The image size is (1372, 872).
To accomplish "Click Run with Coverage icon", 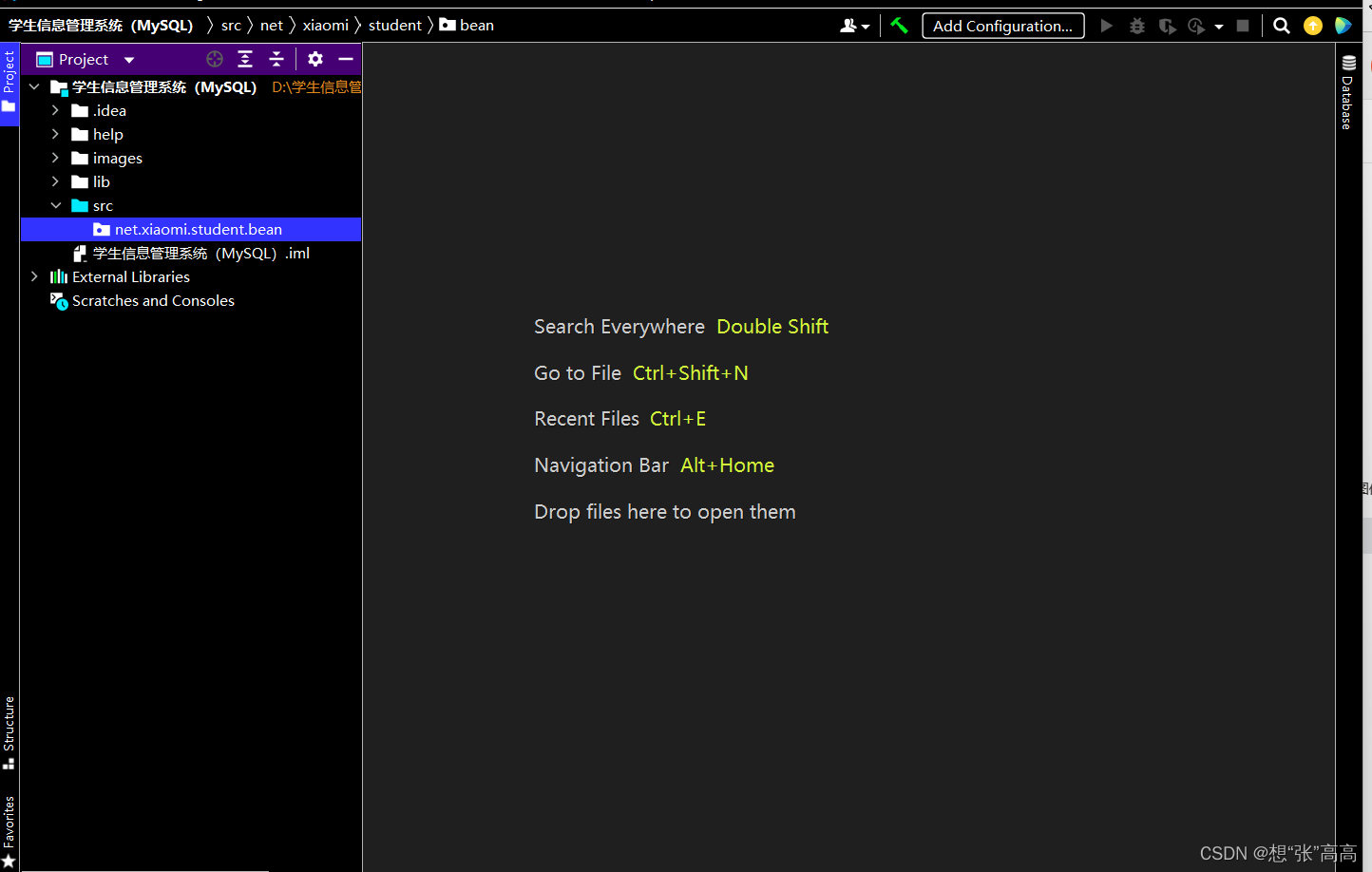I will [x=1167, y=26].
